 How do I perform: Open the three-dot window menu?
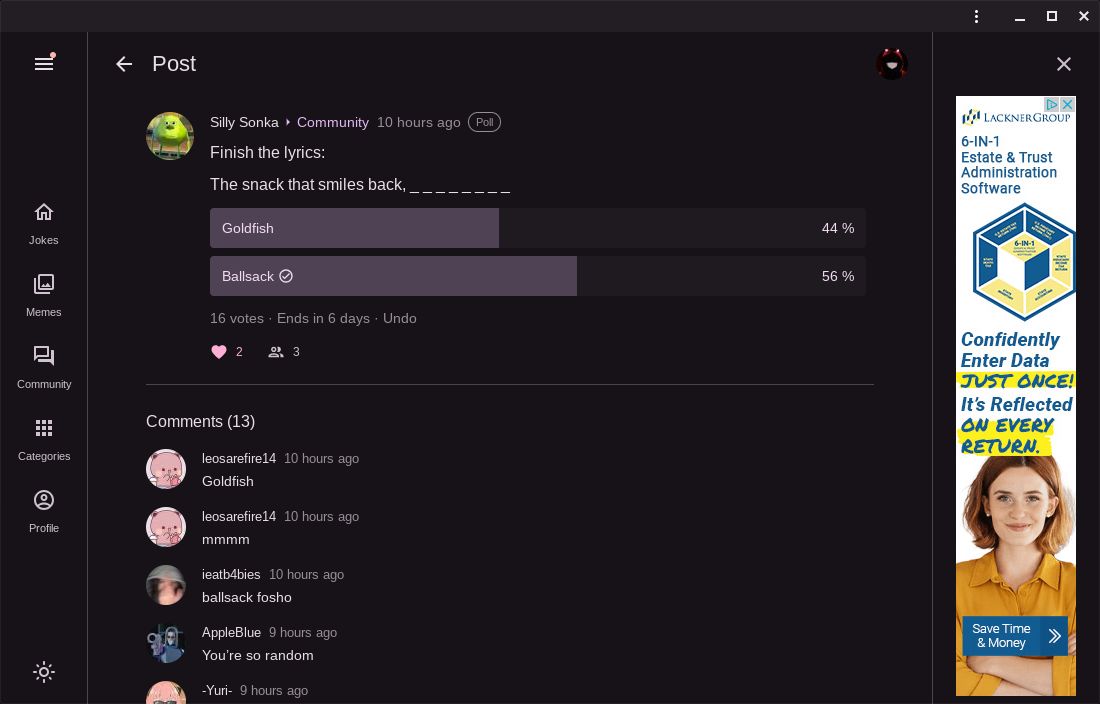pos(977,16)
